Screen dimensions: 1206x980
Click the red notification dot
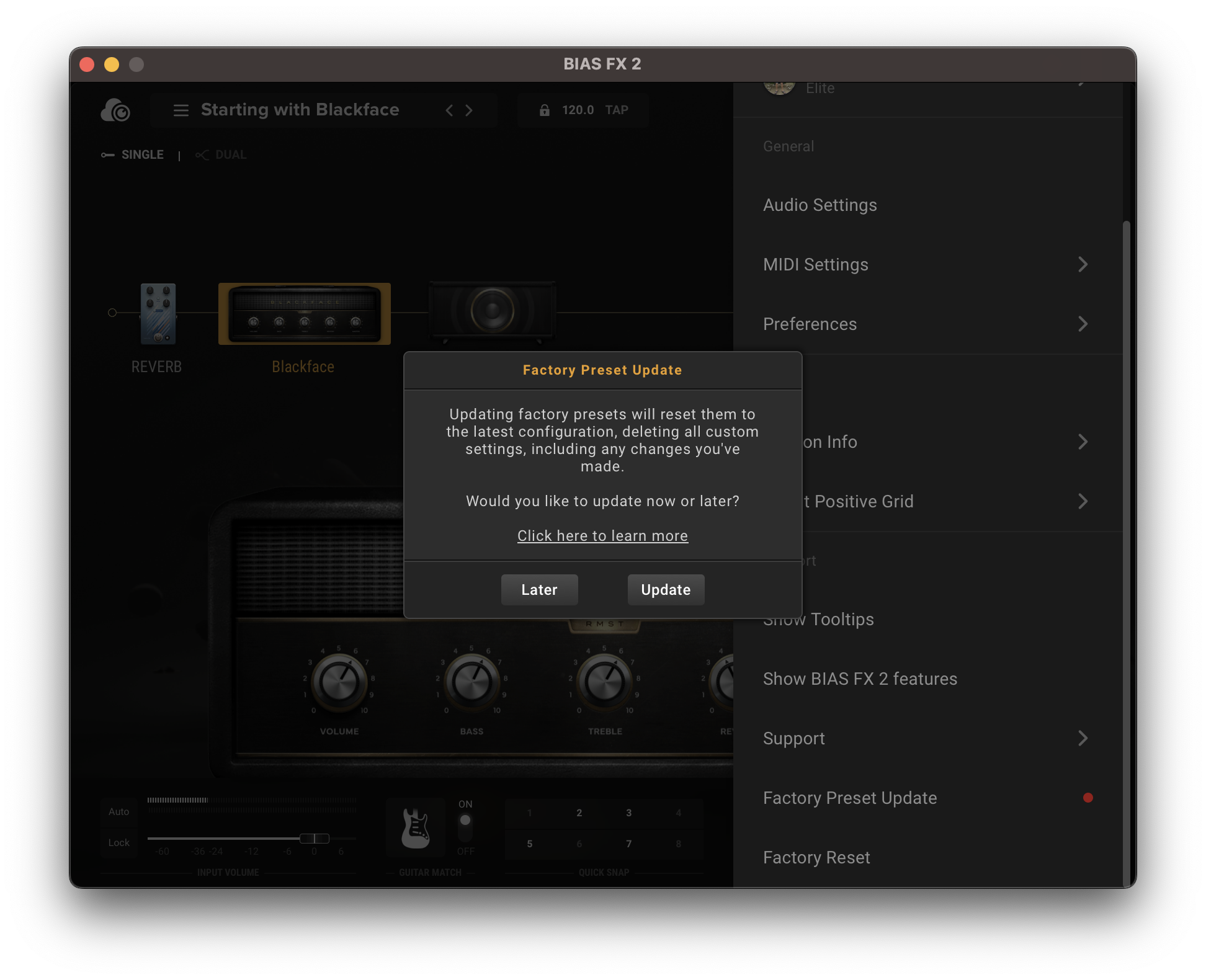coord(1088,798)
